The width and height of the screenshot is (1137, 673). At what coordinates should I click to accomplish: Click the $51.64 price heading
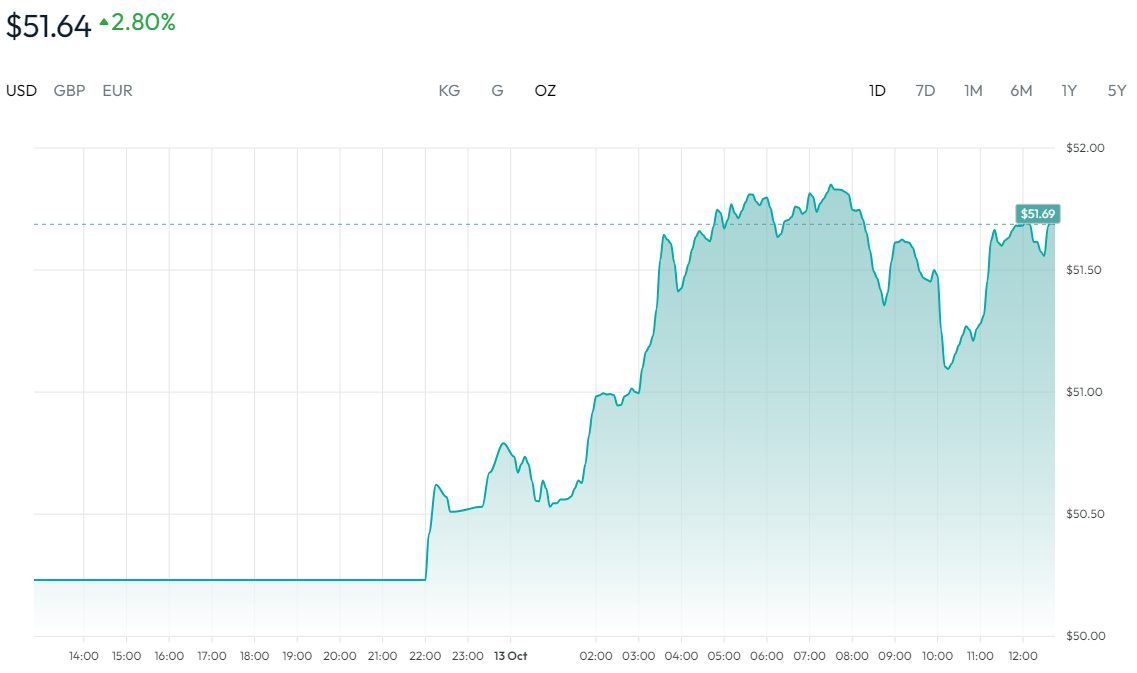48,26
